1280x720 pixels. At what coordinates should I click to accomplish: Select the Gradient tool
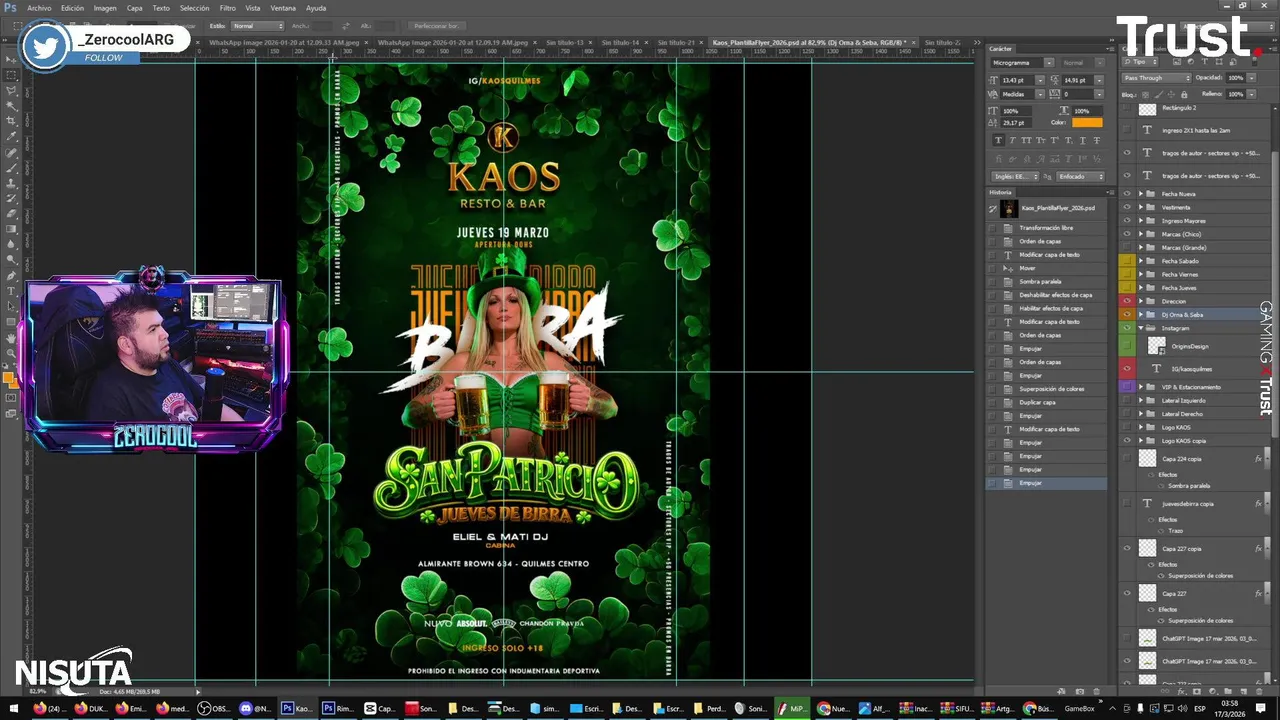[x=11, y=228]
